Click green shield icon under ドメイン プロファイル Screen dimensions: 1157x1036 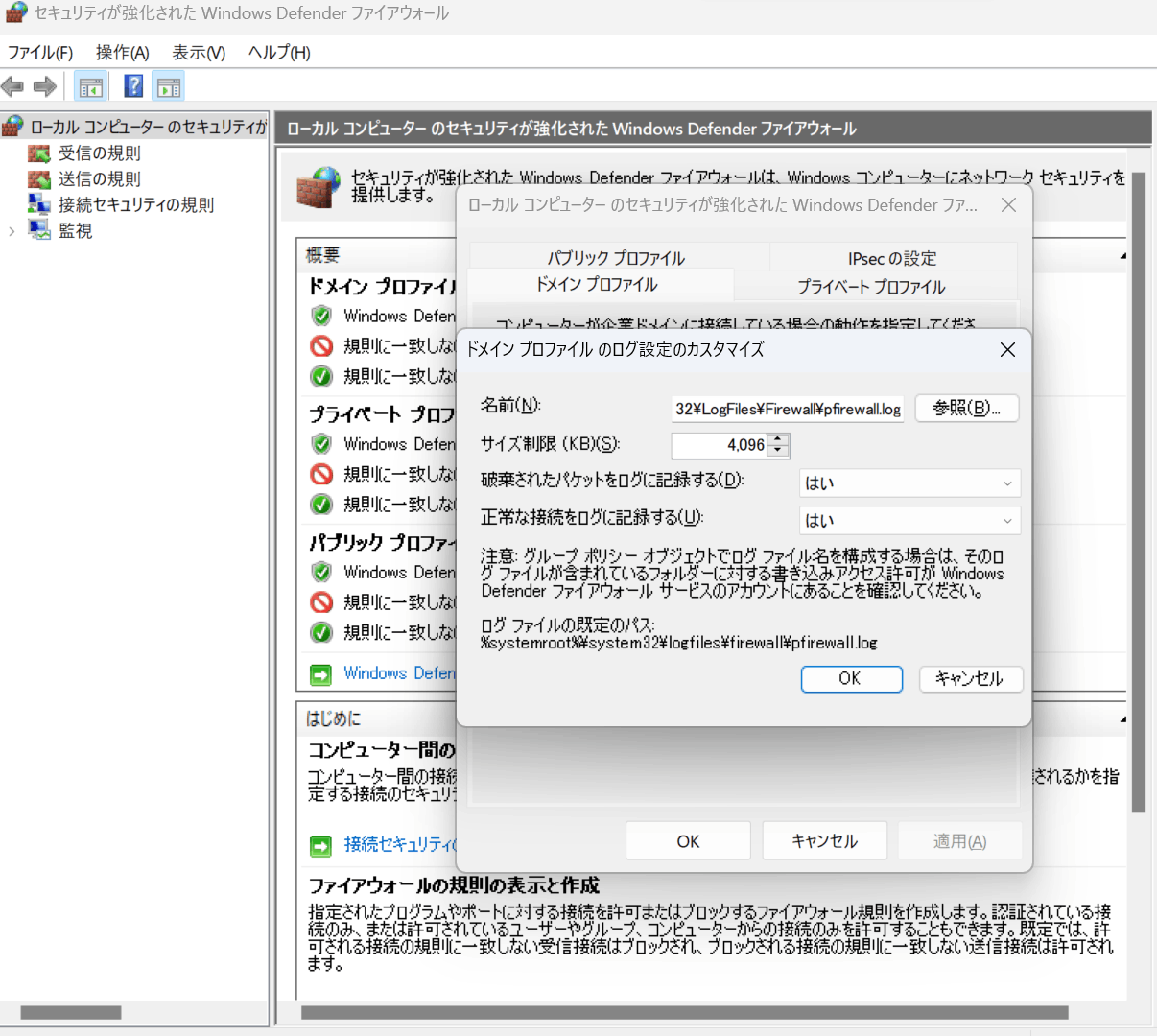click(321, 316)
